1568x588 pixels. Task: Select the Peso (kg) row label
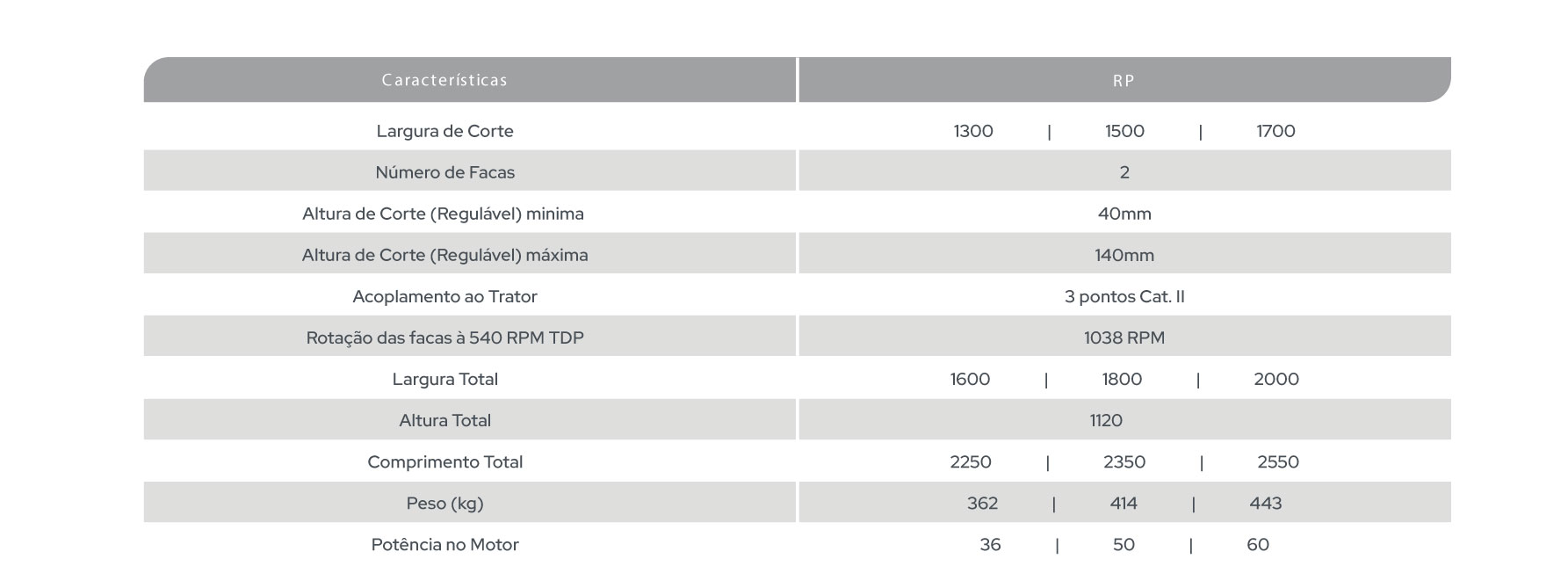[x=444, y=504]
